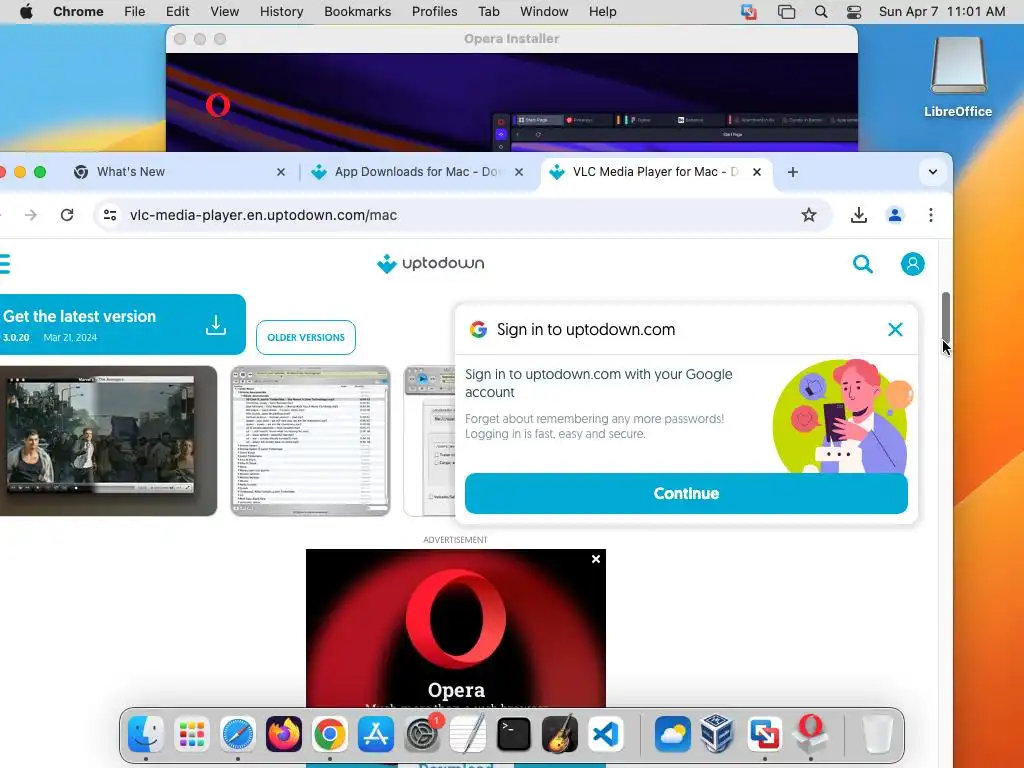Launch GarageBand from the dock
The image size is (1024, 768).
[x=560, y=734]
